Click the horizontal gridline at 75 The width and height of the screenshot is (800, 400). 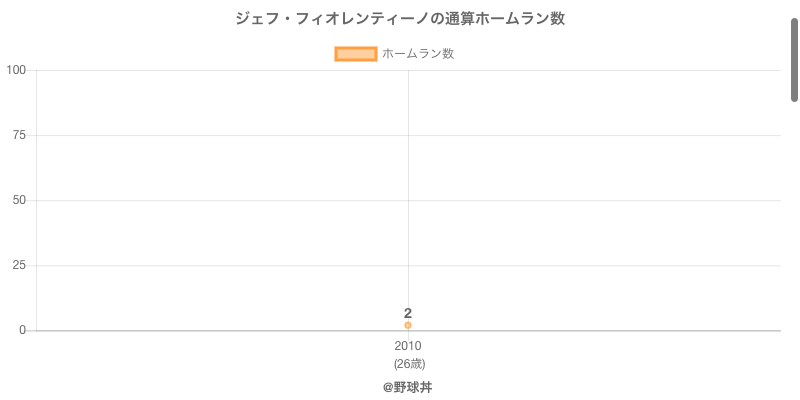[408, 135]
